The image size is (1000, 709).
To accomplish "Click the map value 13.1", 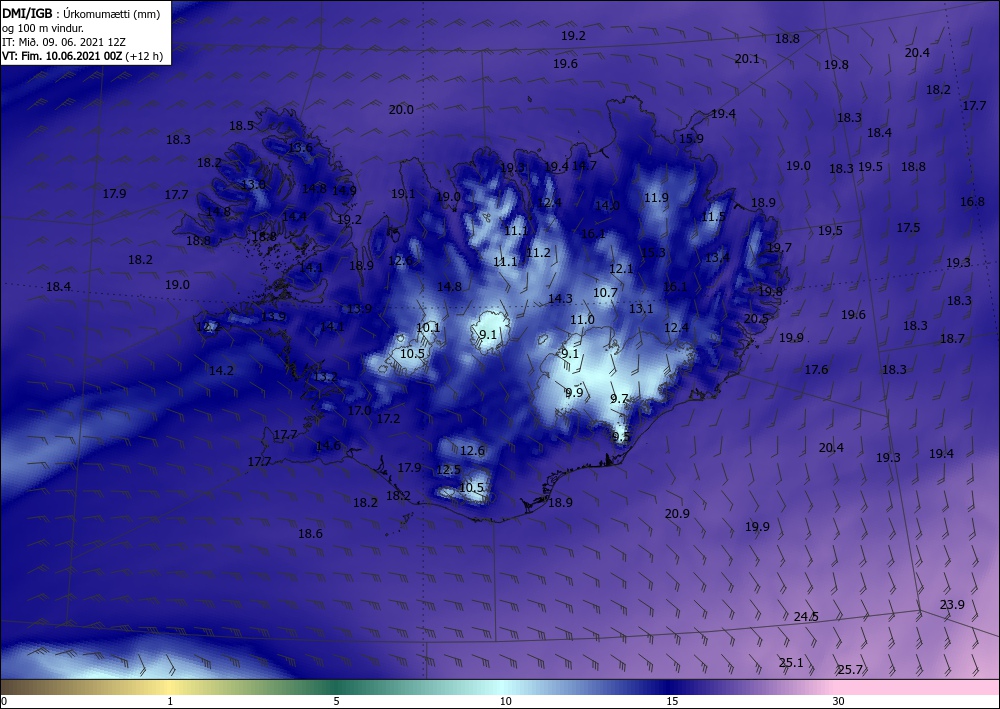I will coord(642,309).
